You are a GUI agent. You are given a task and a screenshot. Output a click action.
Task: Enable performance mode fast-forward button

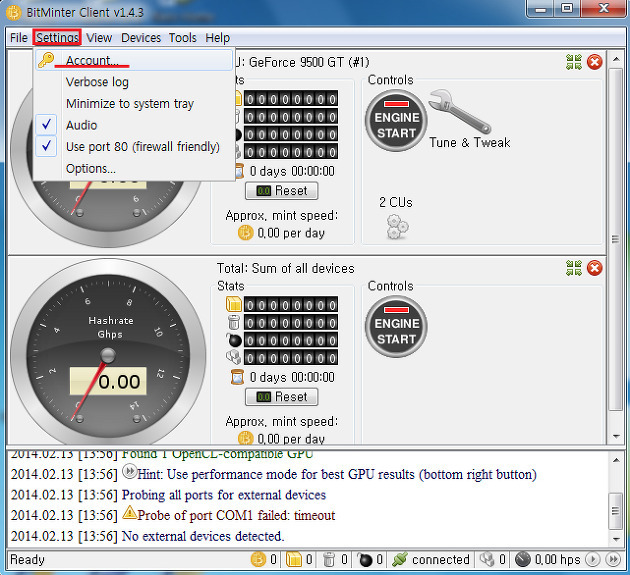click(x=613, y=559)
